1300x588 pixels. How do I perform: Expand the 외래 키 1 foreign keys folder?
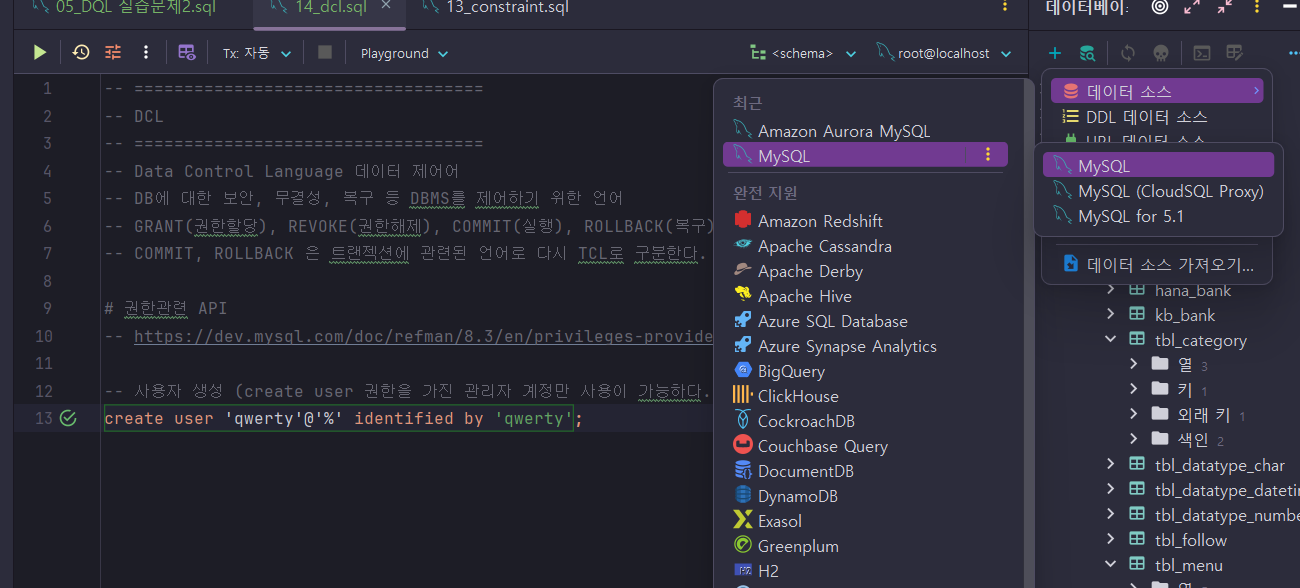(x=1133, y=415)
